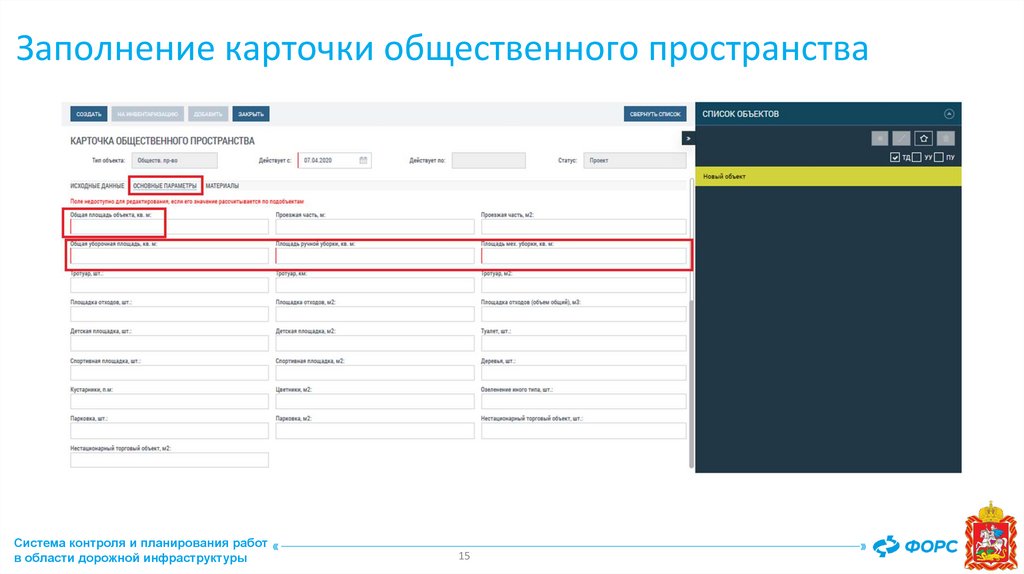Focus the Тротуар, км field
Image resolution: width=1024 pixels, height=574 pixels.
[375, 285]
